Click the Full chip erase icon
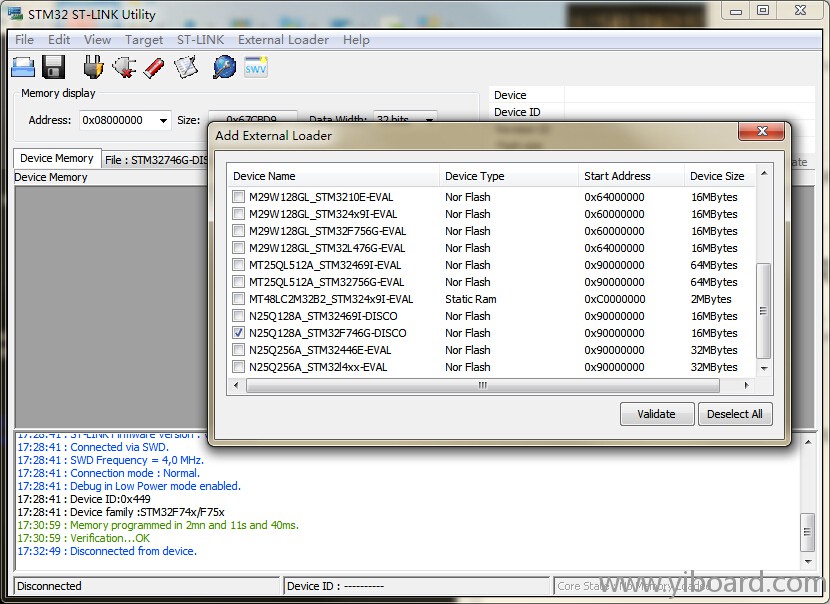The width and height of the screenshot is (830, 604). 154,67
